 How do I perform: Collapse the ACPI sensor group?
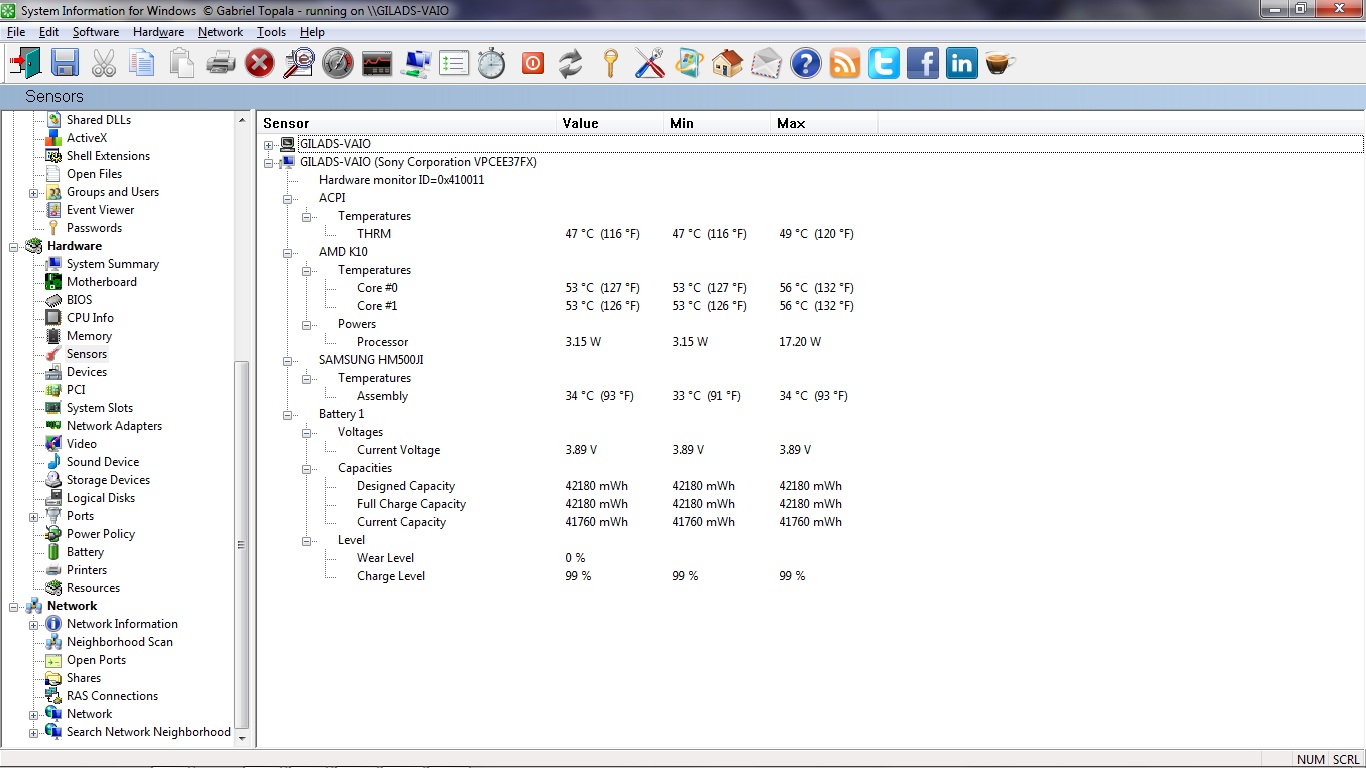(x=287, y=198)
